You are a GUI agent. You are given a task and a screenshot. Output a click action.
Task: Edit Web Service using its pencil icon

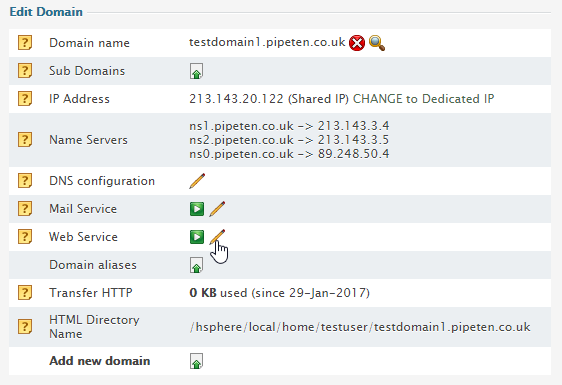point(217,237)
